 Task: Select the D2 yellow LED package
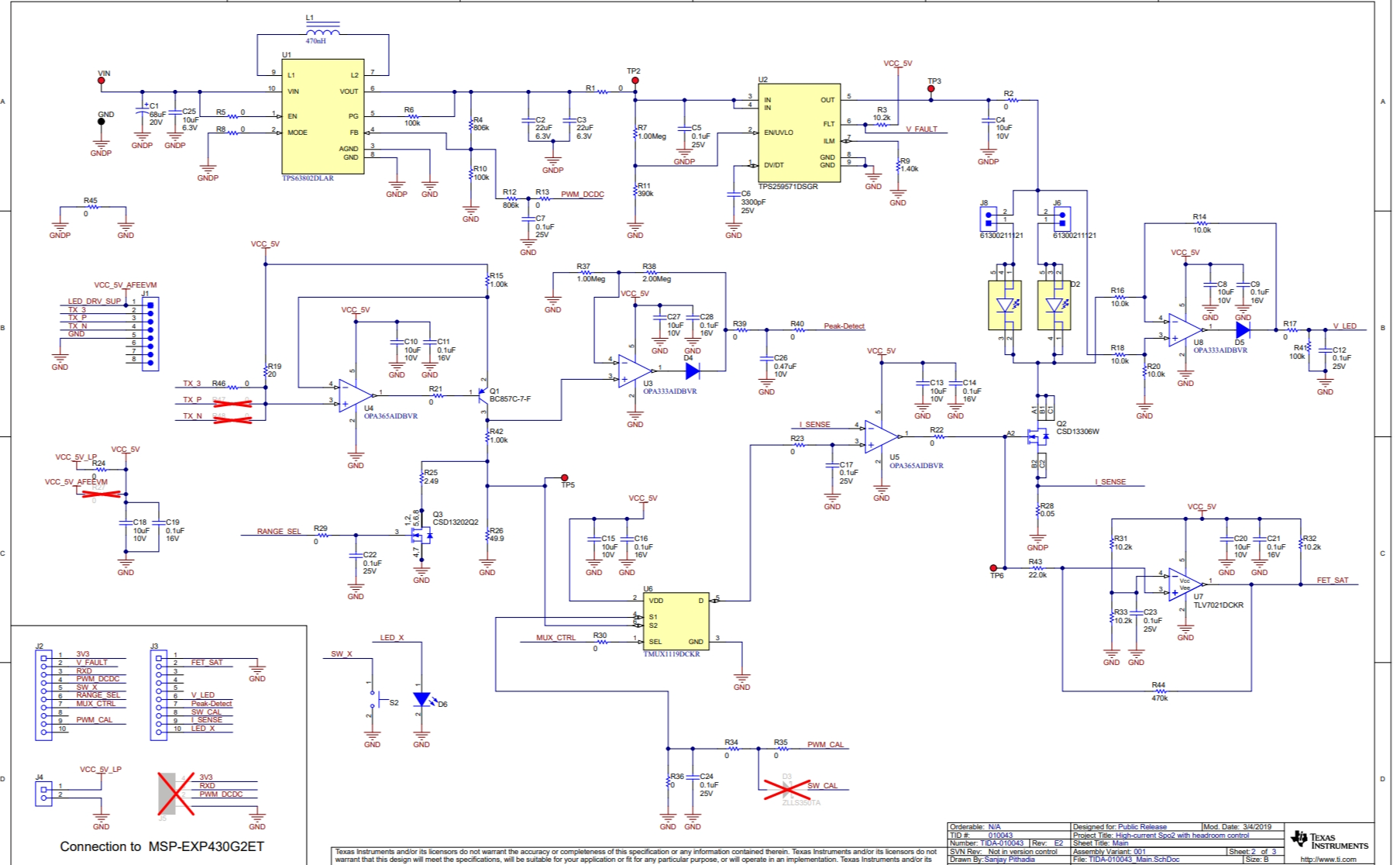(x=1054, y=305)
